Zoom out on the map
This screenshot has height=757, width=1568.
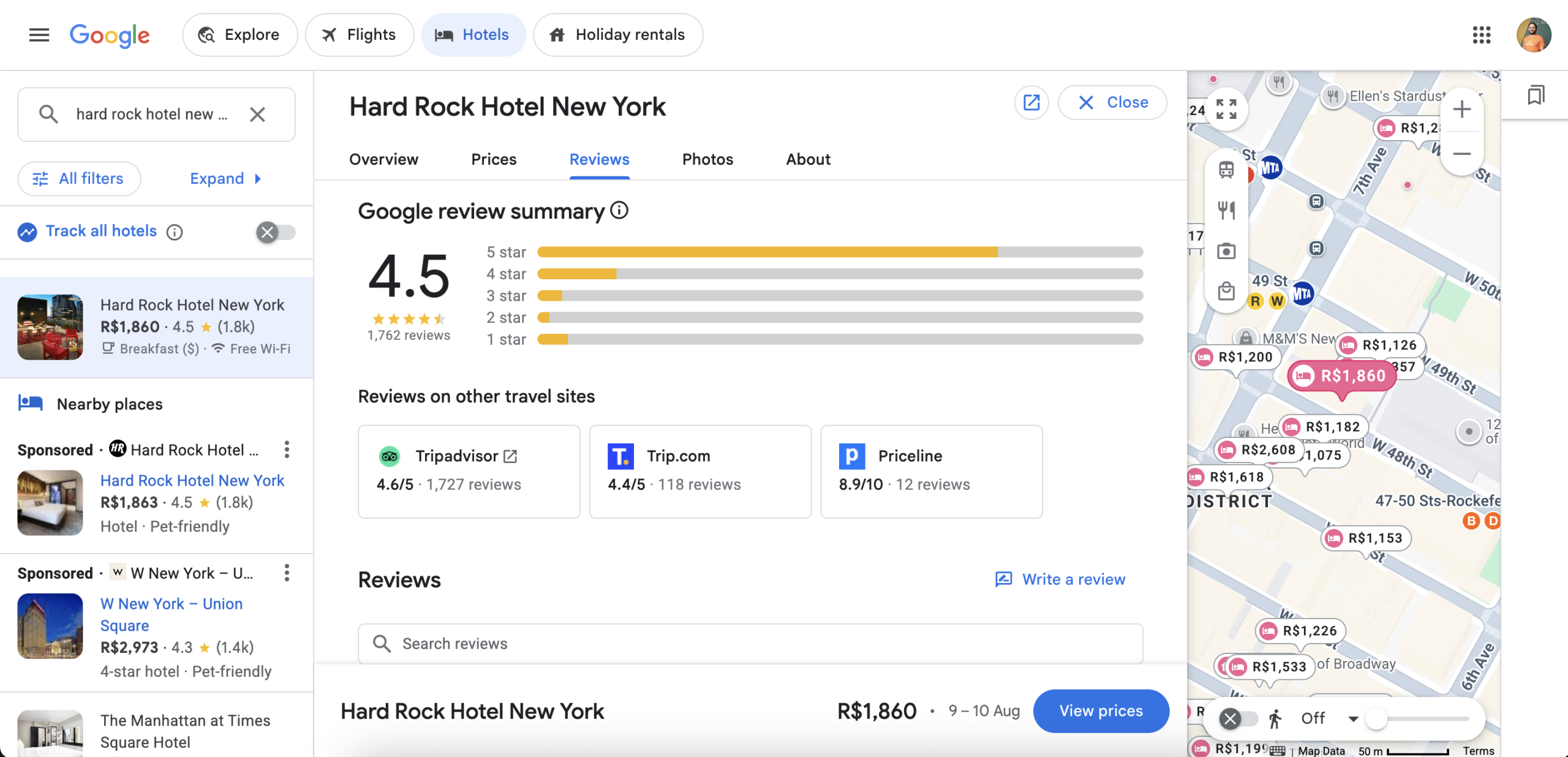coord(1462,154)
